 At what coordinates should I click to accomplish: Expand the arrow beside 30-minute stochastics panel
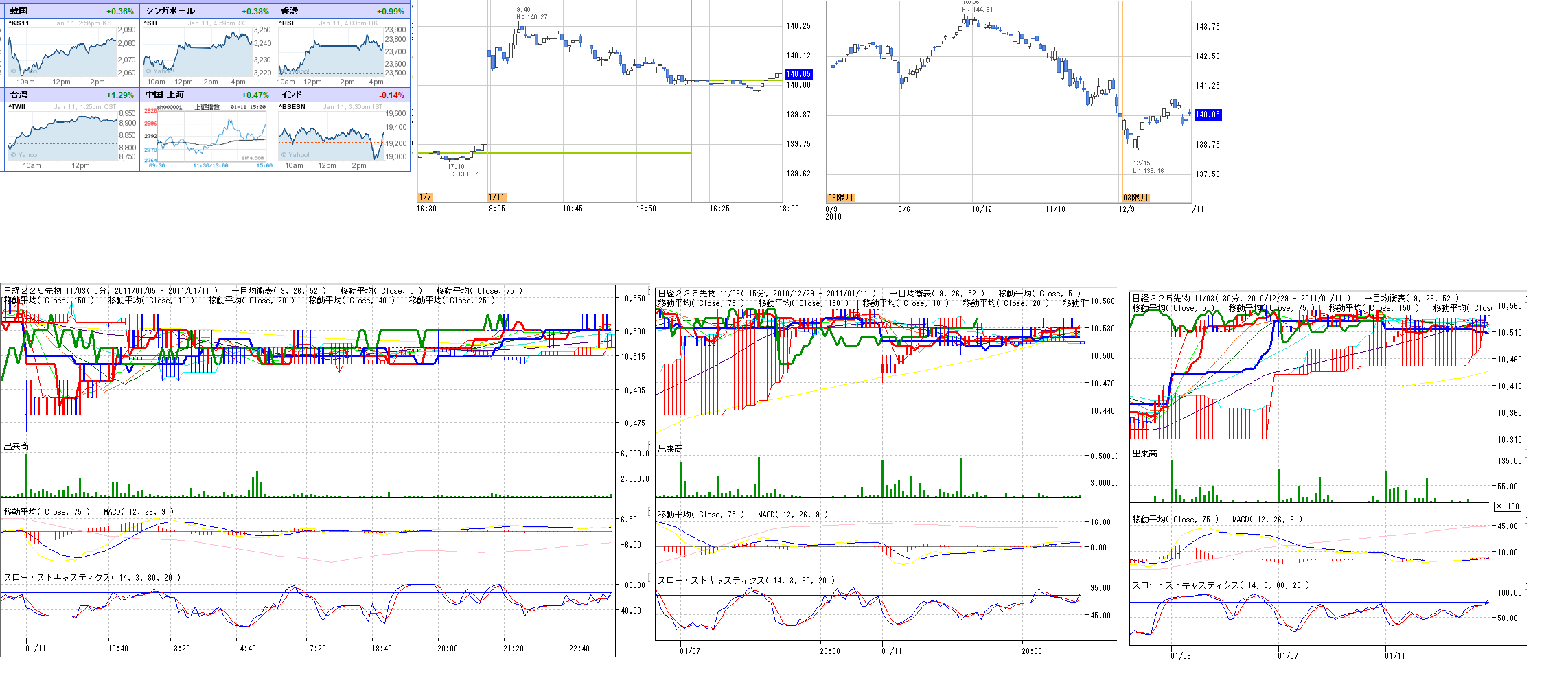click(1526, 585)
